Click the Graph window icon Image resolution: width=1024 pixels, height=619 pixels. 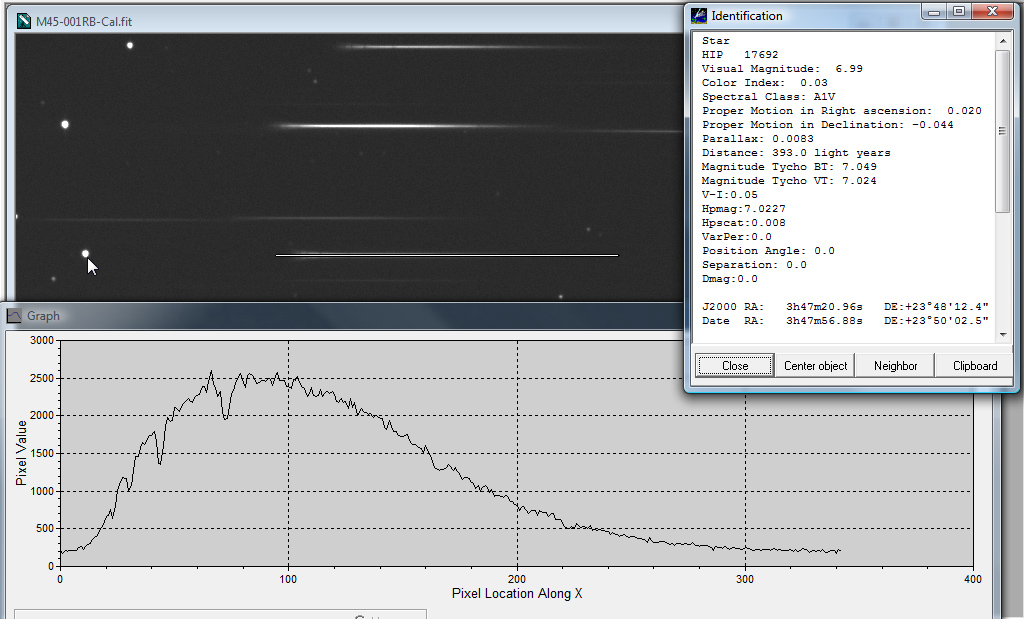[15, 316]
